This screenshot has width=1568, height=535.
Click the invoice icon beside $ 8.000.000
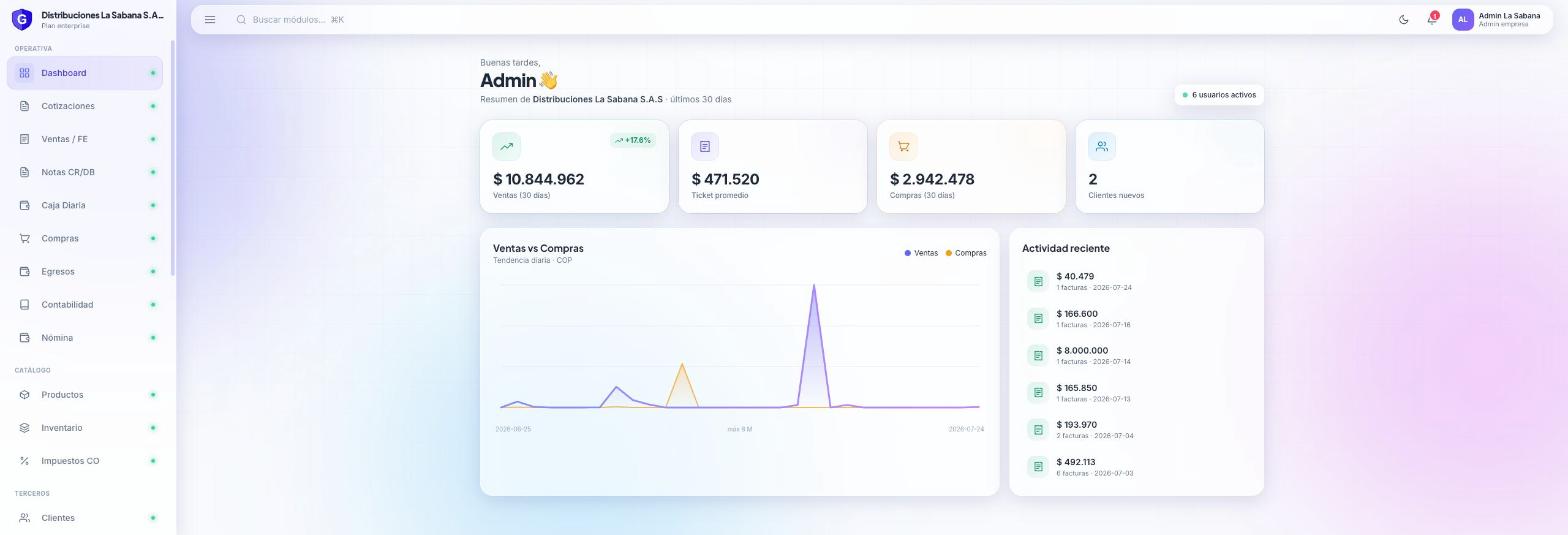[x=1038, y=355]
